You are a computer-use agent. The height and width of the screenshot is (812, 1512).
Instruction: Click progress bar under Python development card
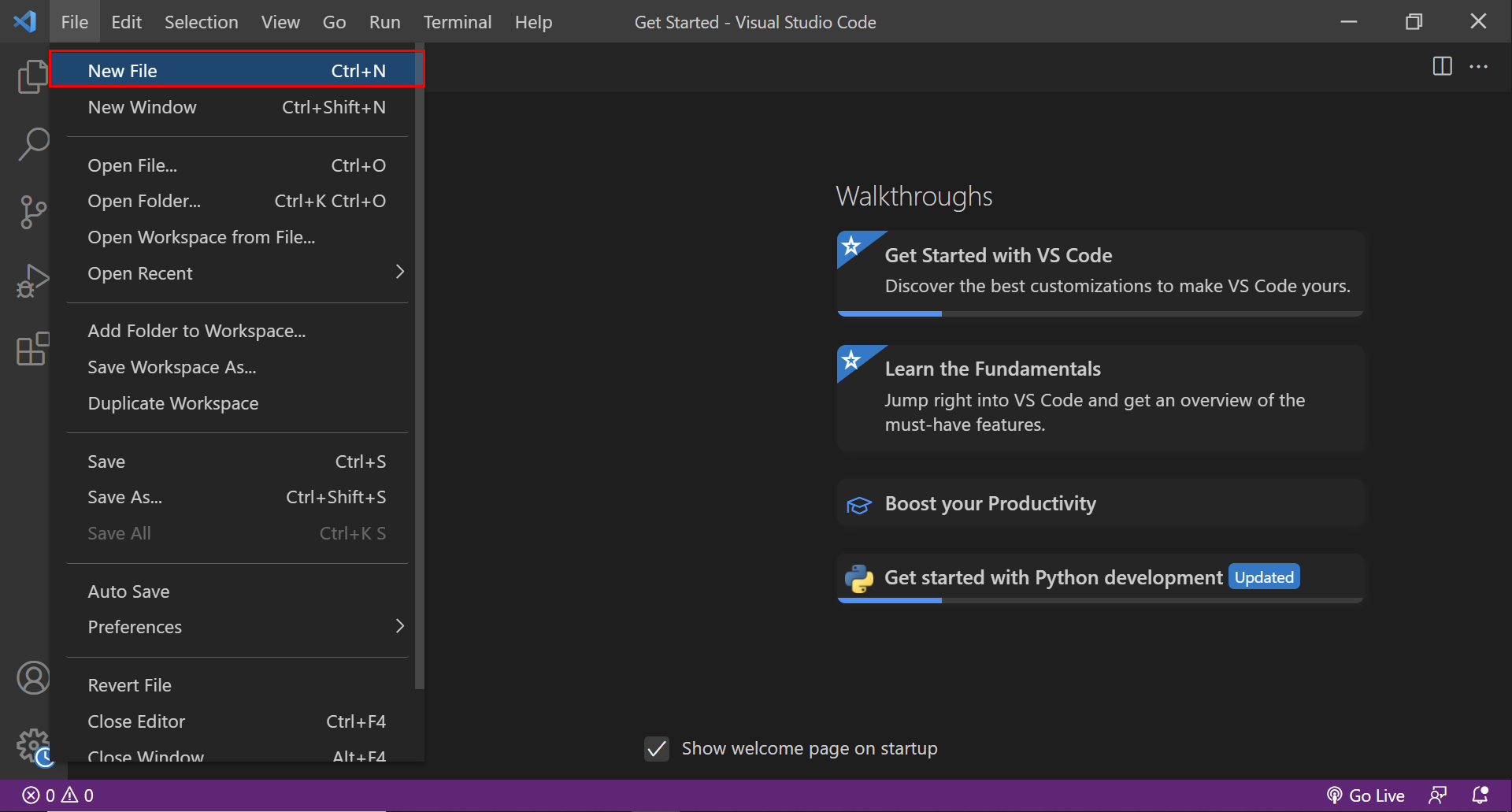coord(1100,600)
